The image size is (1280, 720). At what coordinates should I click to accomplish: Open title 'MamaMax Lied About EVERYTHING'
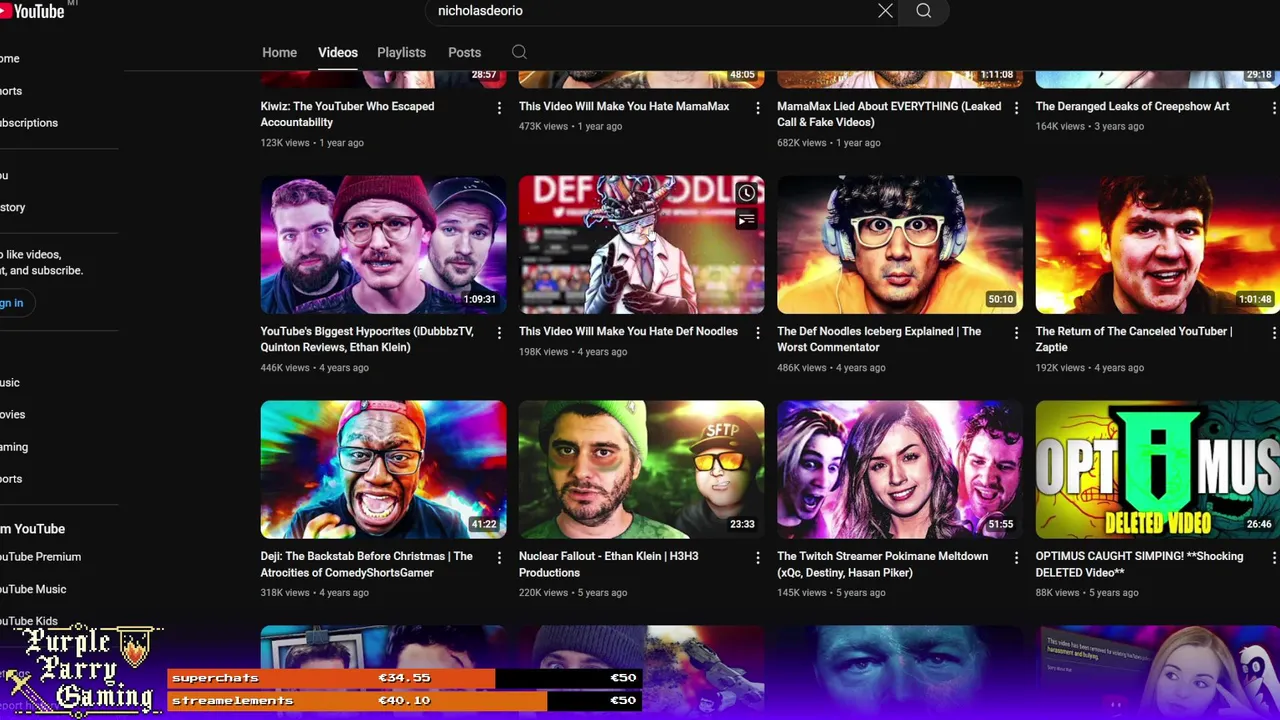[x=889, y=114]
